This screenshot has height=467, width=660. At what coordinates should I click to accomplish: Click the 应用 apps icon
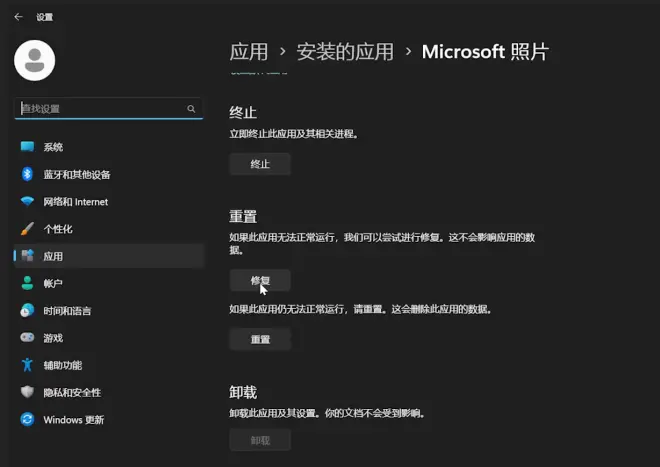(x=27, y=256)
